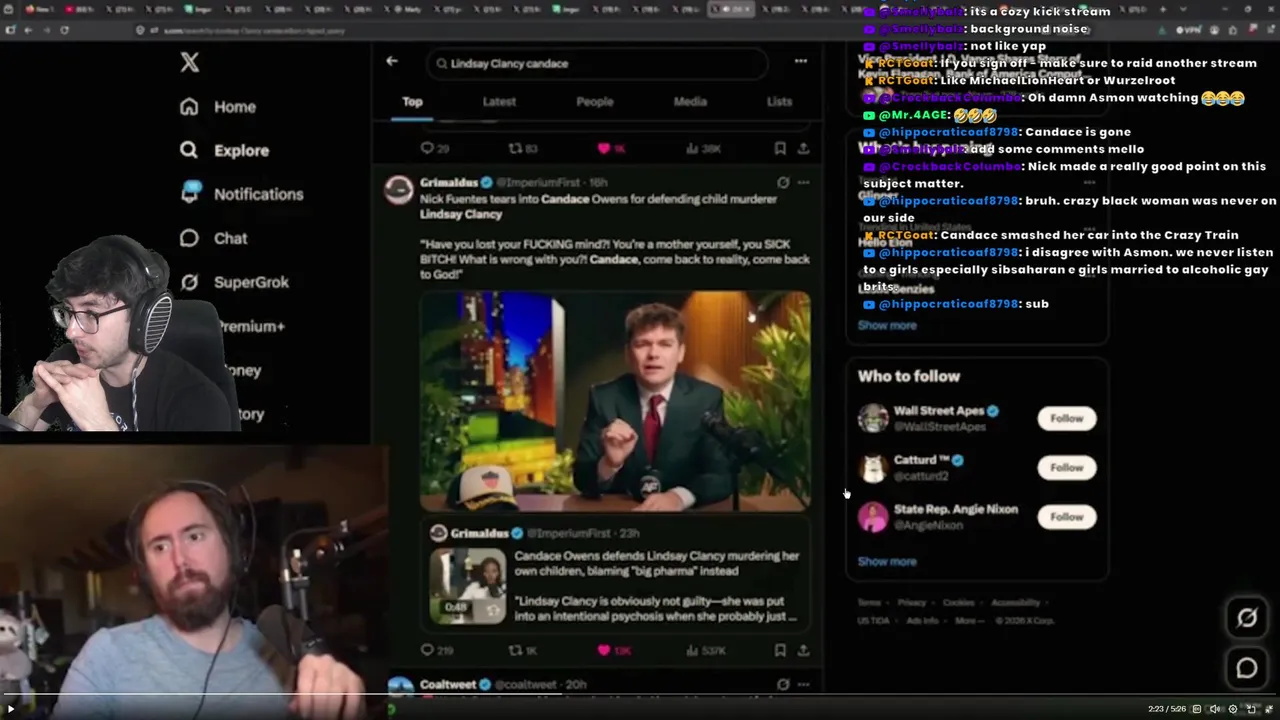This screenshot has height=720, width=1280.
Task: Go back using the arrow beside search
Action: (392, 61)
